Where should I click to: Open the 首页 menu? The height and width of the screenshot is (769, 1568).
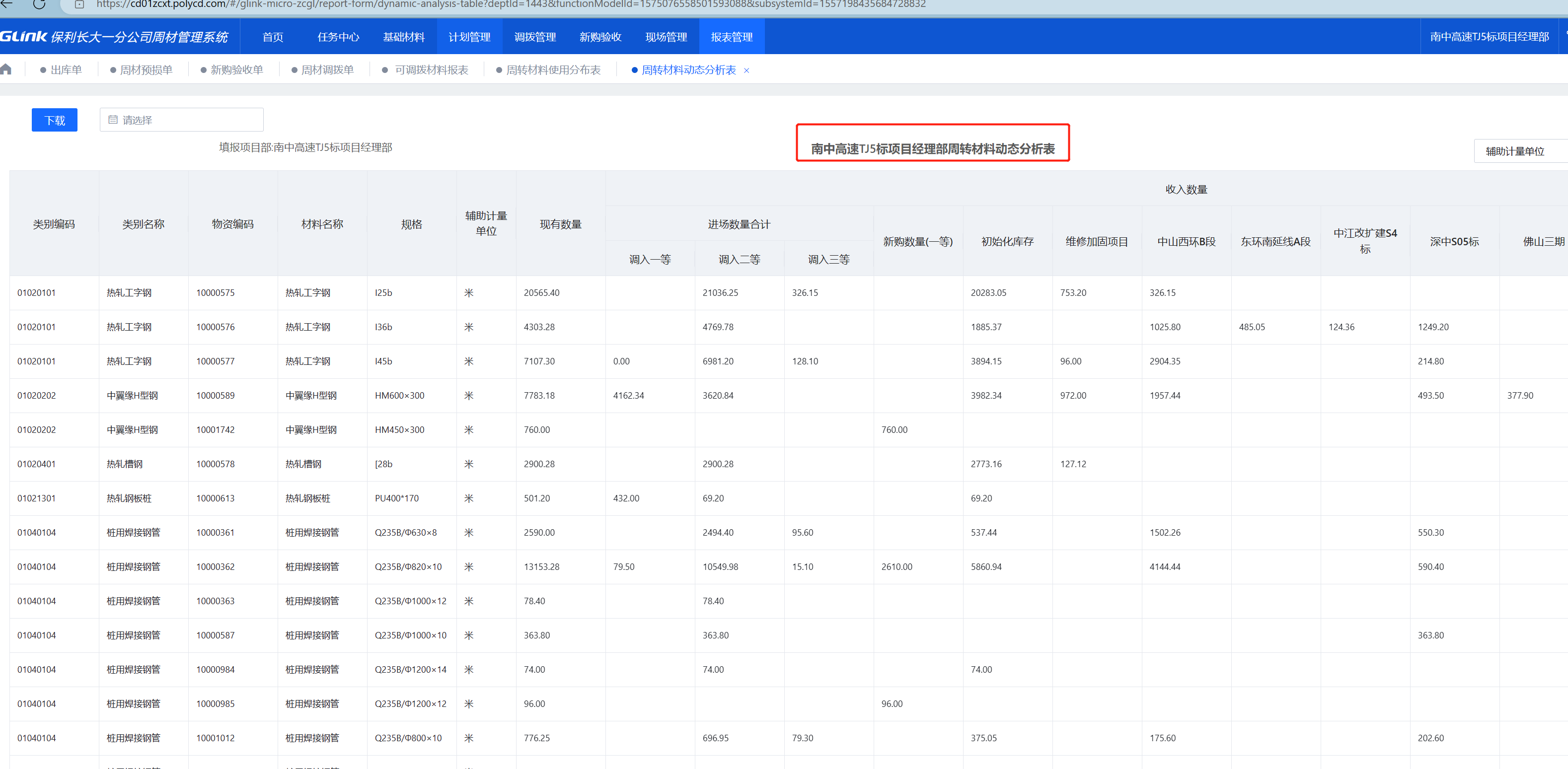pyautogui.click(x=273, y=37)
